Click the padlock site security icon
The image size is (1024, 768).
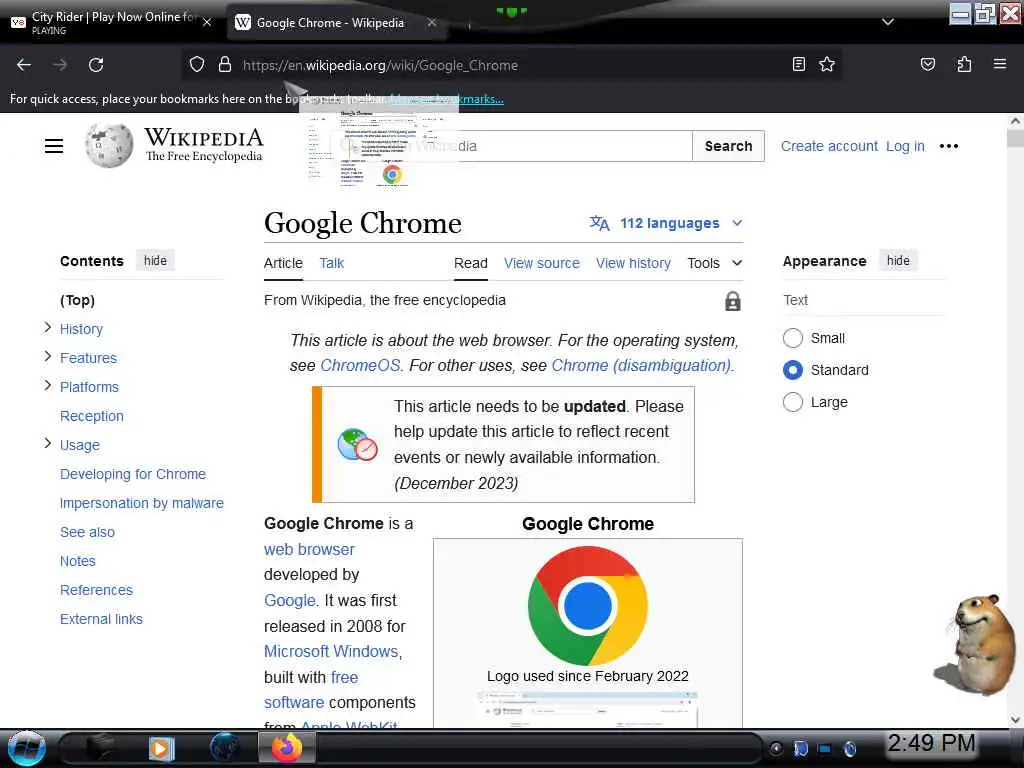(225, 65)
